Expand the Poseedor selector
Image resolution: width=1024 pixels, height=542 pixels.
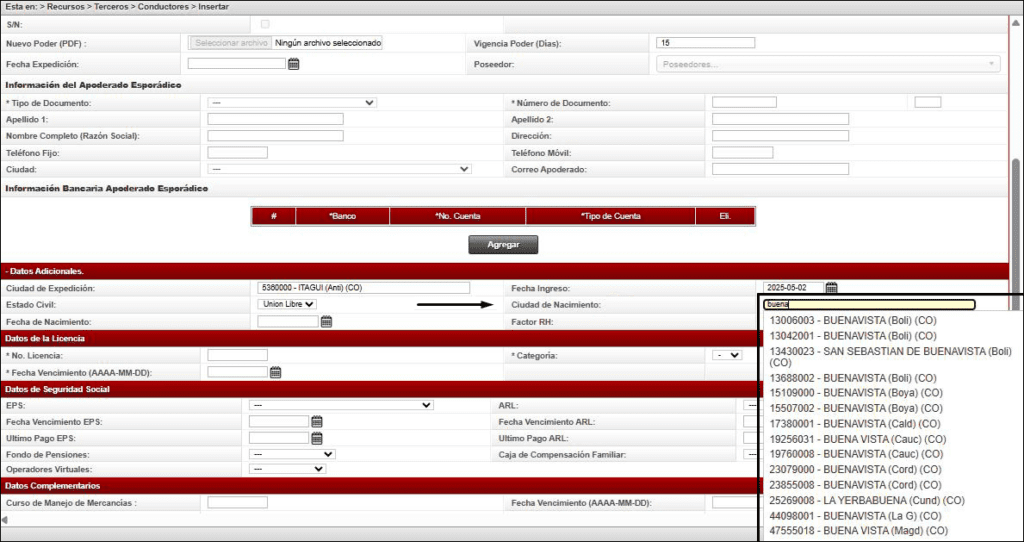tap(827, 64)
